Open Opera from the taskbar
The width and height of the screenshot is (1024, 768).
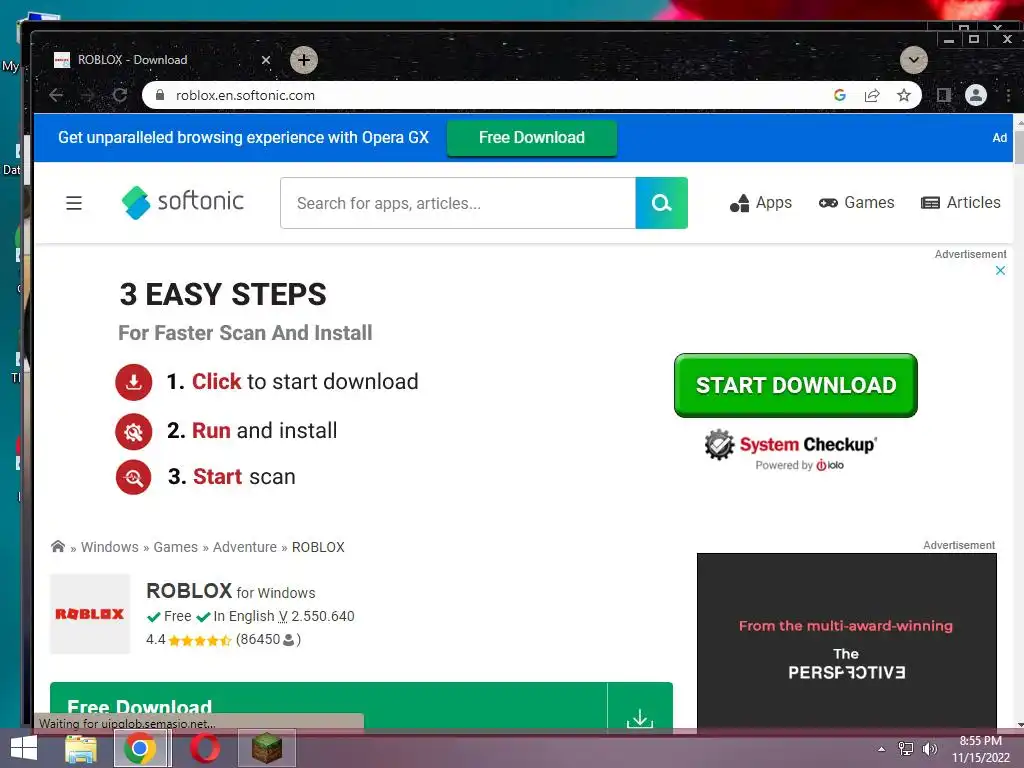[205, 748]
